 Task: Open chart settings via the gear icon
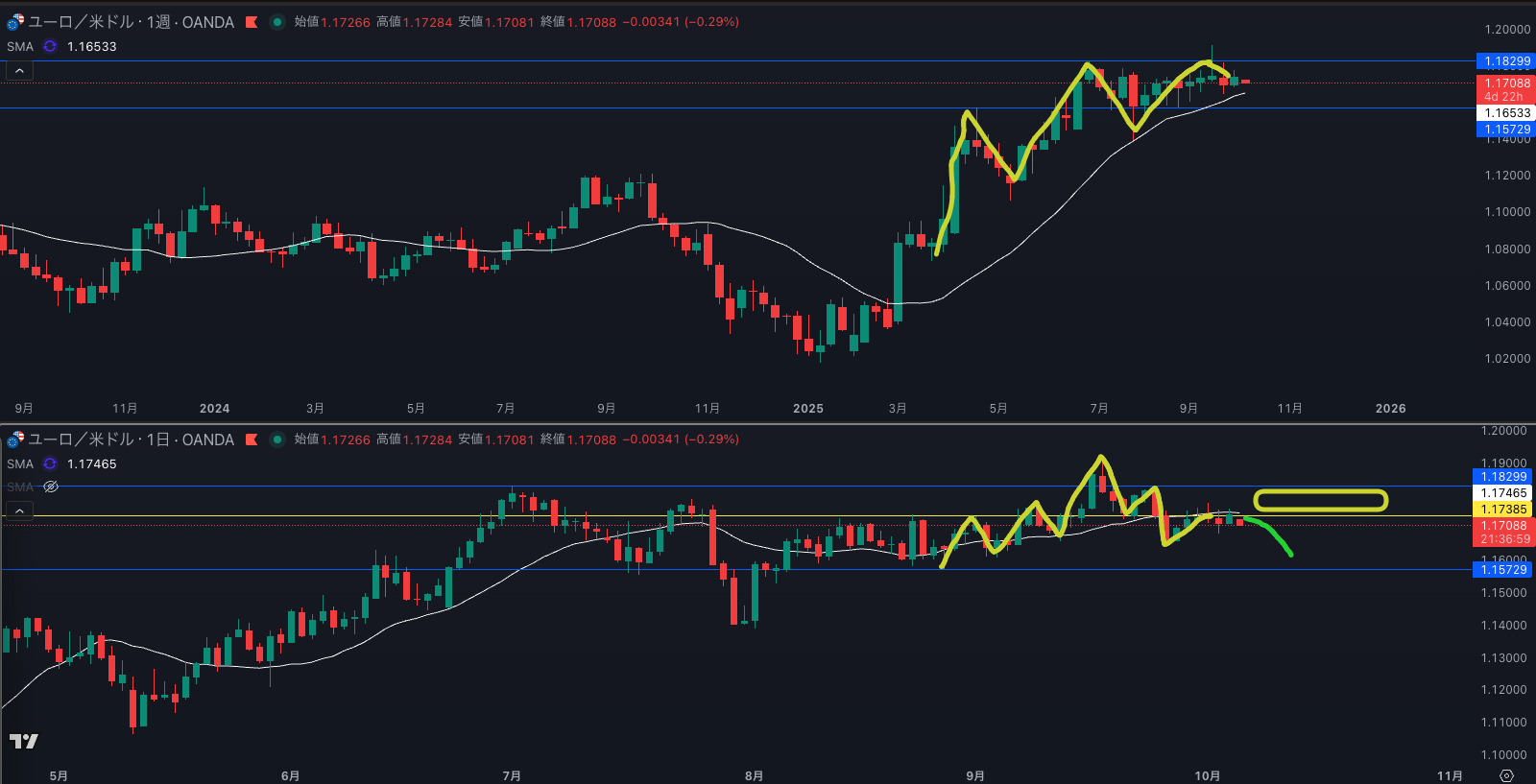click(1506, 775)
